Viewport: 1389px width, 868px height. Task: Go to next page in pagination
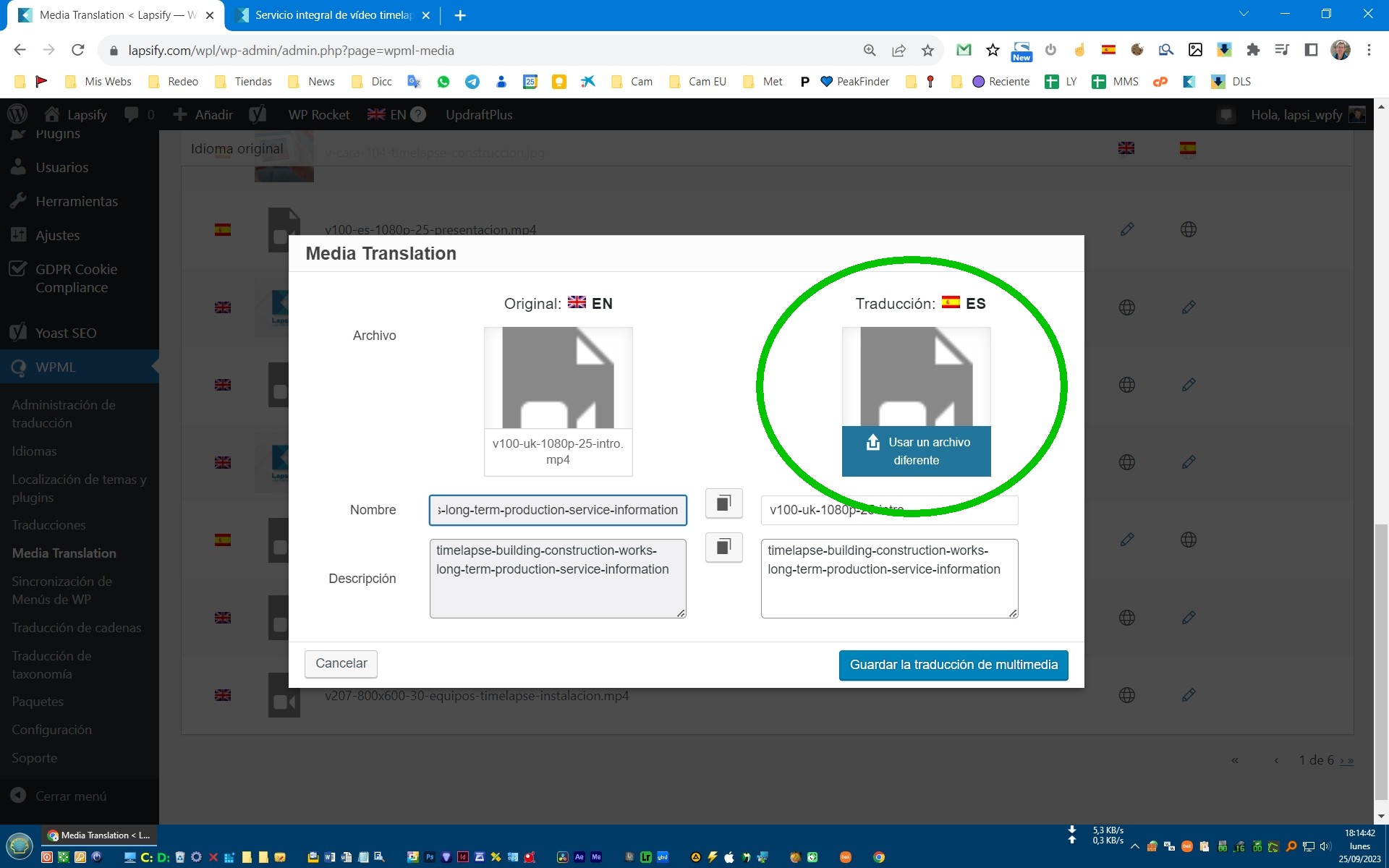pos(1342,760)
